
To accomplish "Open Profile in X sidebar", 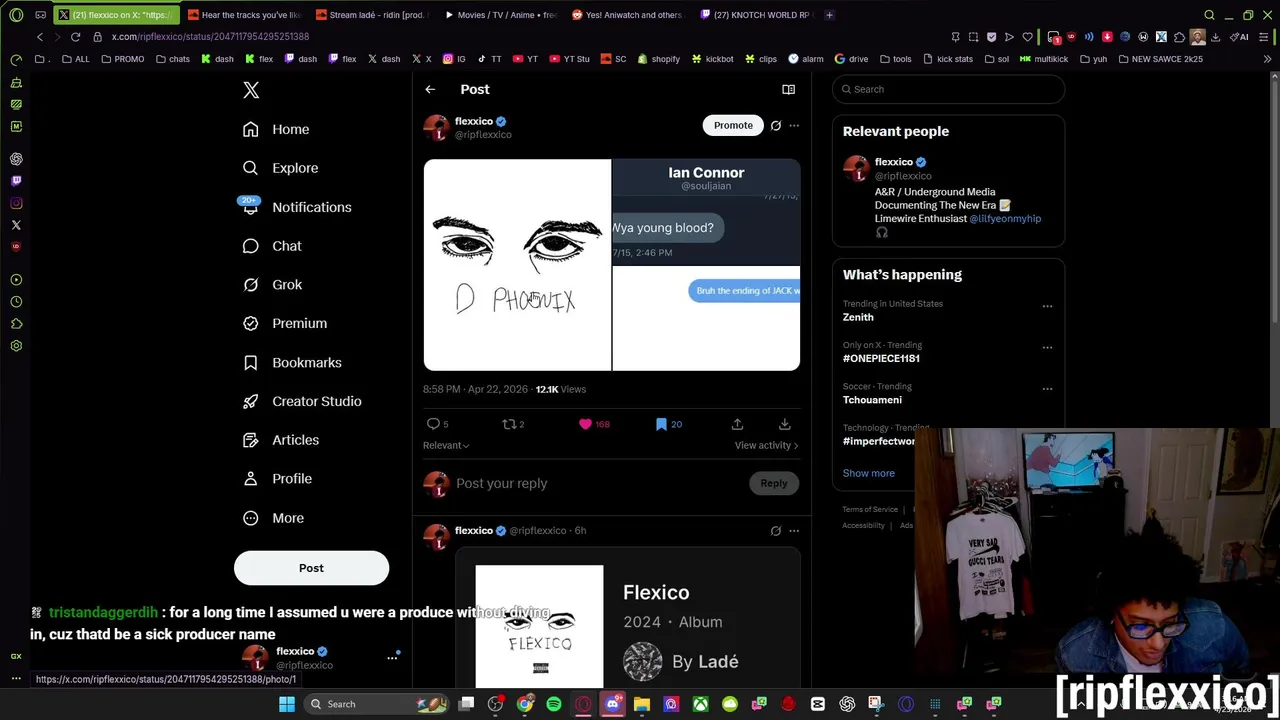I will coord(277,479).
